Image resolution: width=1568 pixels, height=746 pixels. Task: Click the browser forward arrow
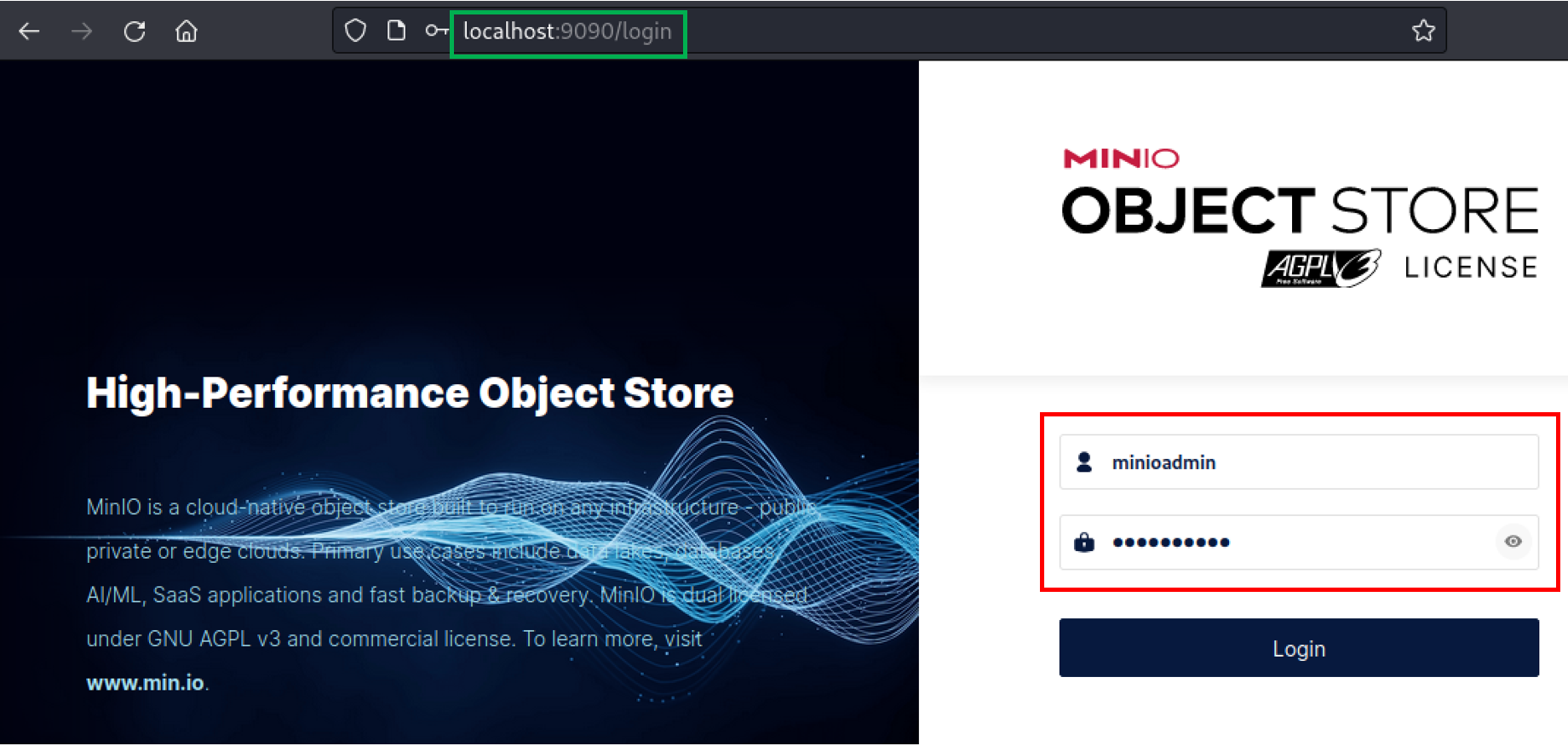click(x=82, y=32)
